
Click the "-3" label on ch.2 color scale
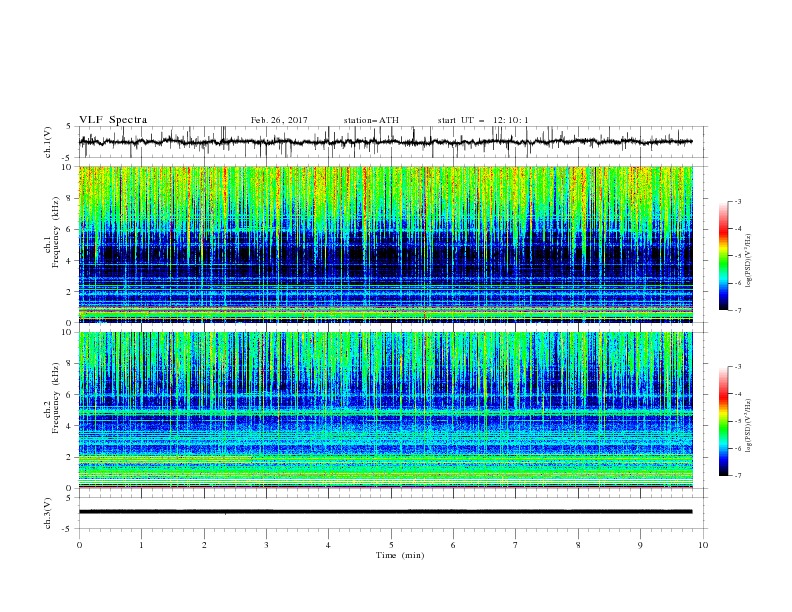pos(737,367)
